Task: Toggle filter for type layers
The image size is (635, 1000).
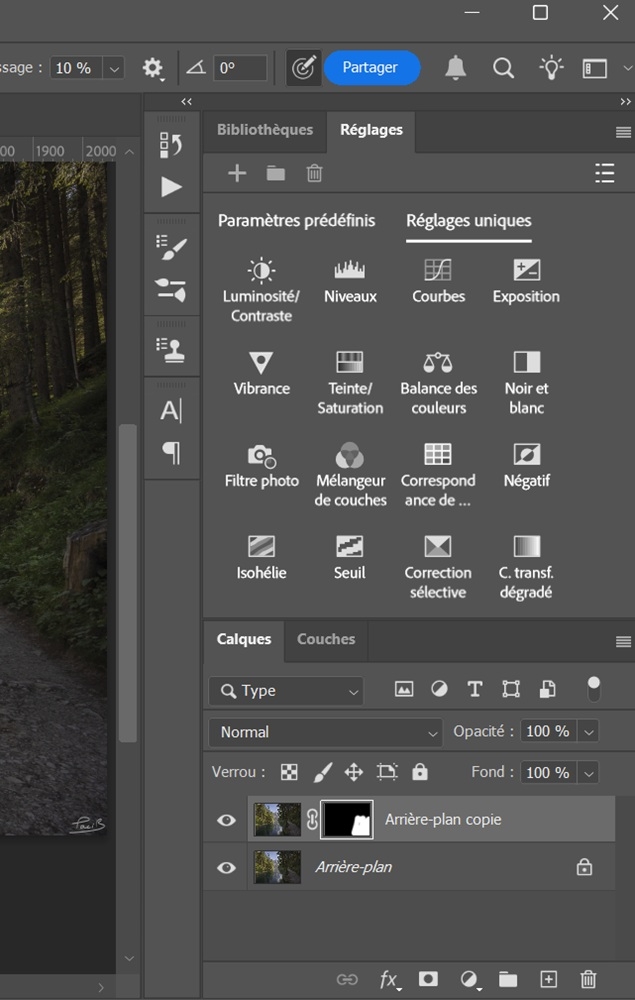Action: 475,689
